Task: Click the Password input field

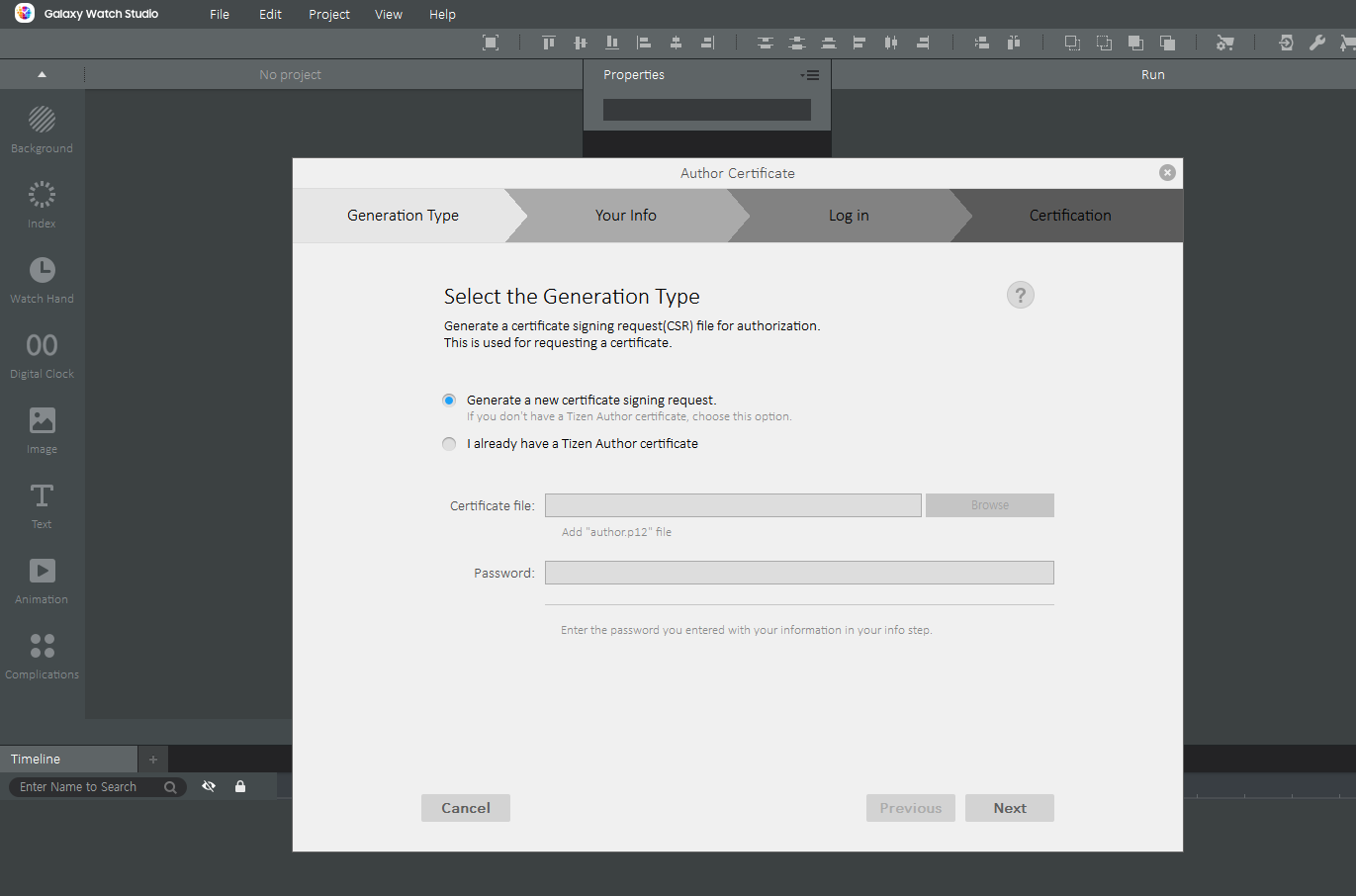Action: coord(799,573)
